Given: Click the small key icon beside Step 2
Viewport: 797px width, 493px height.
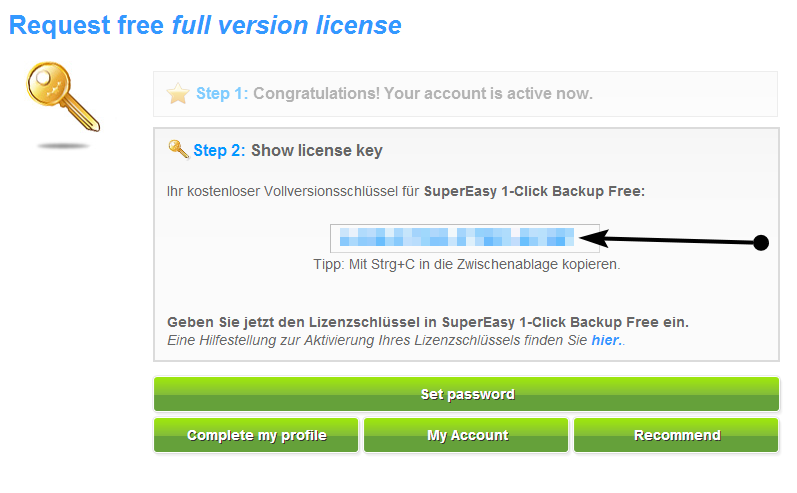Looking at the screenshot, I should (178, 150).
